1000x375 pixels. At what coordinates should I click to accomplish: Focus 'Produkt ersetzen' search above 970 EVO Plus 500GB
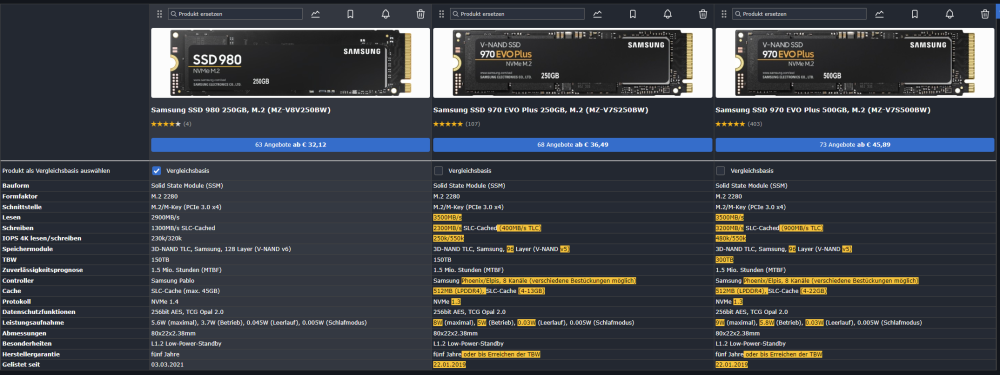pos(800,14)
